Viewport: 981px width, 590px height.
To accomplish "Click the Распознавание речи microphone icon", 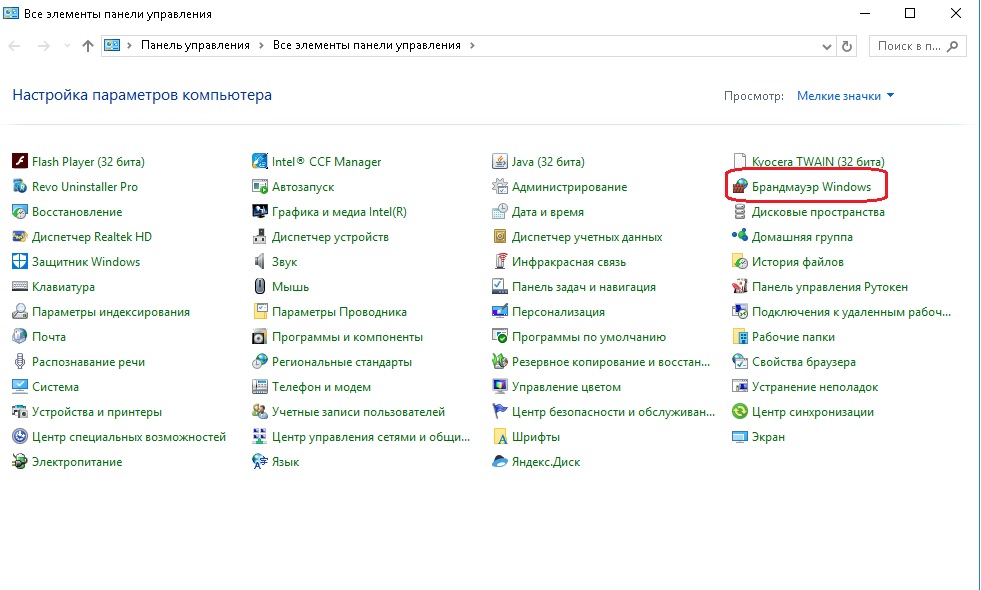I will (x=20, y=362).
